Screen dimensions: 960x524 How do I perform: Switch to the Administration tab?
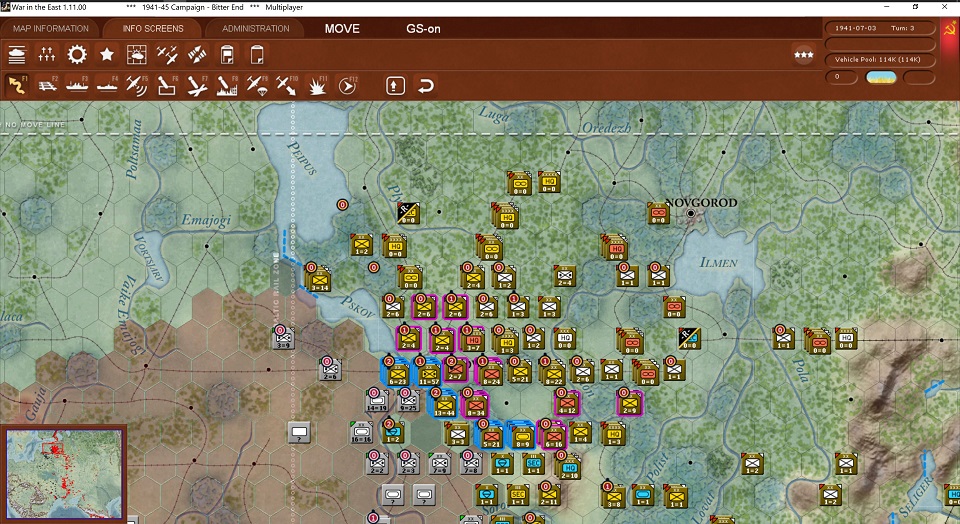(x=256, y=29)
